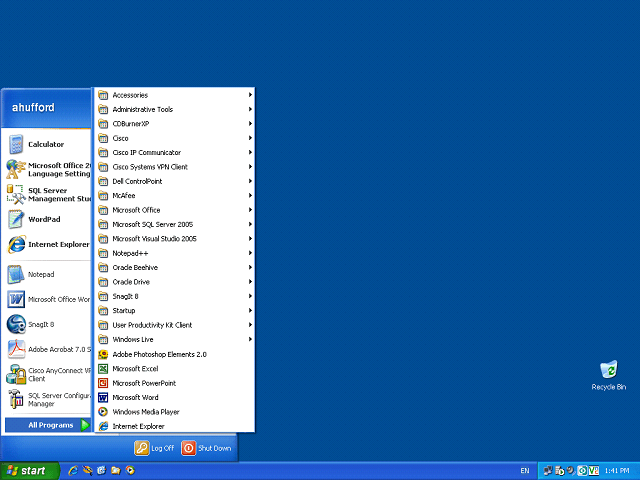Image resolution: width=640 pixels, height=480 pixels.
Task: Open the Dell ControlPoint program group
Action: 175,181
